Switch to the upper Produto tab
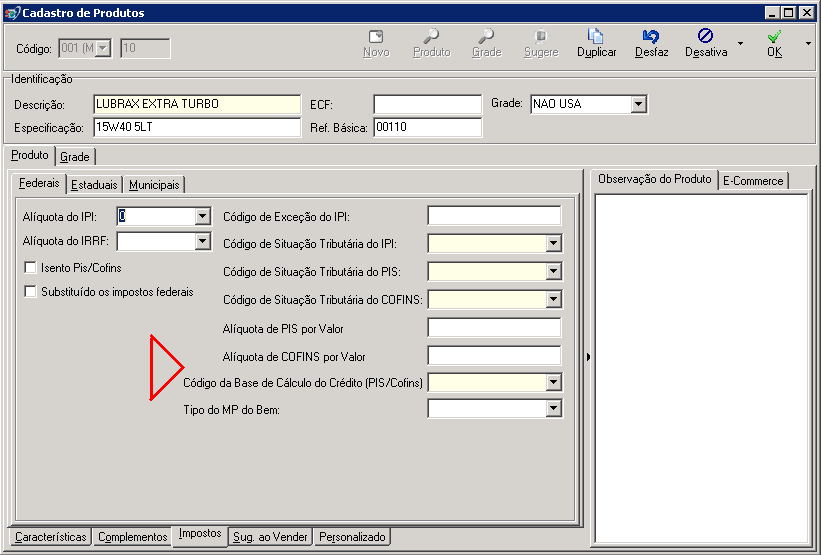Screen dimensions: 821x555 (30, 156)
